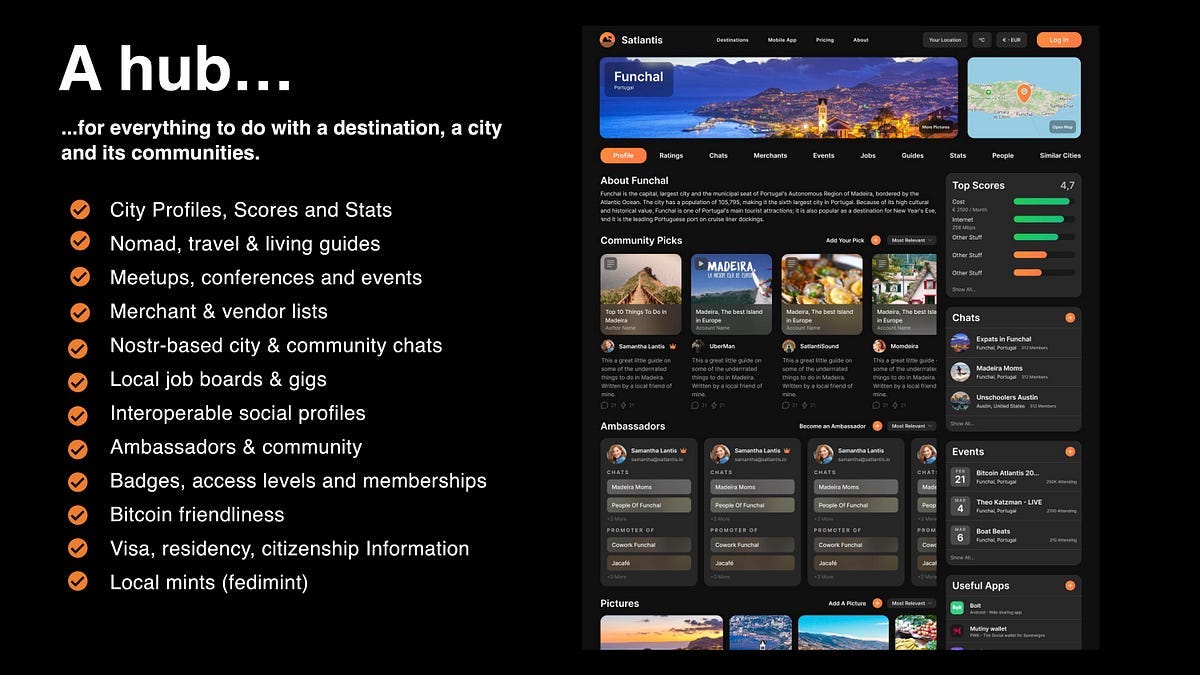This screenshot has width=1200, height=675.
Task: Click the Useful Apps plus icon
Action: coord(1070,585)
